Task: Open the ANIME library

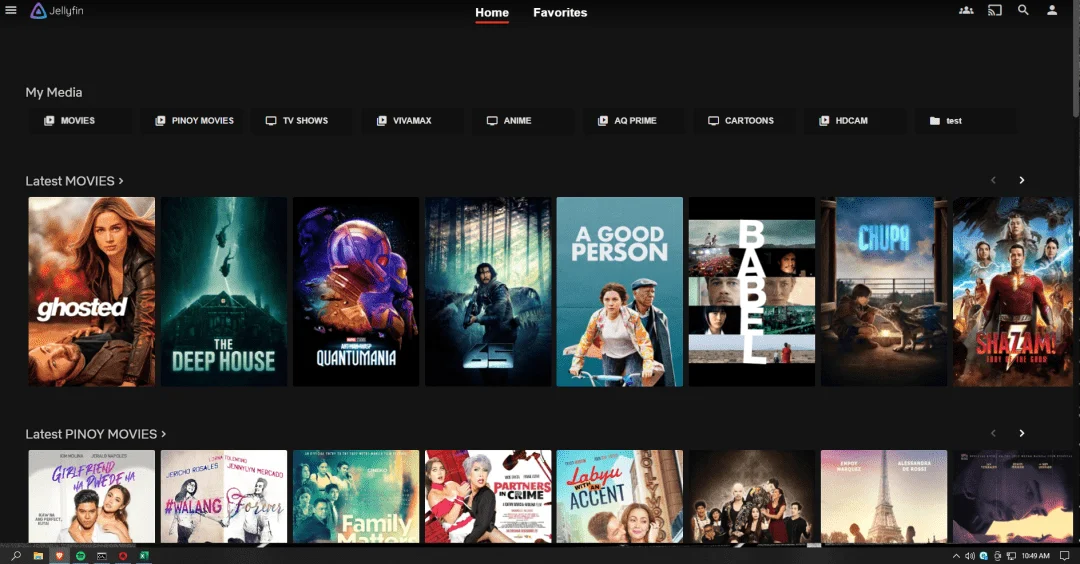Action: pos(522,121)
